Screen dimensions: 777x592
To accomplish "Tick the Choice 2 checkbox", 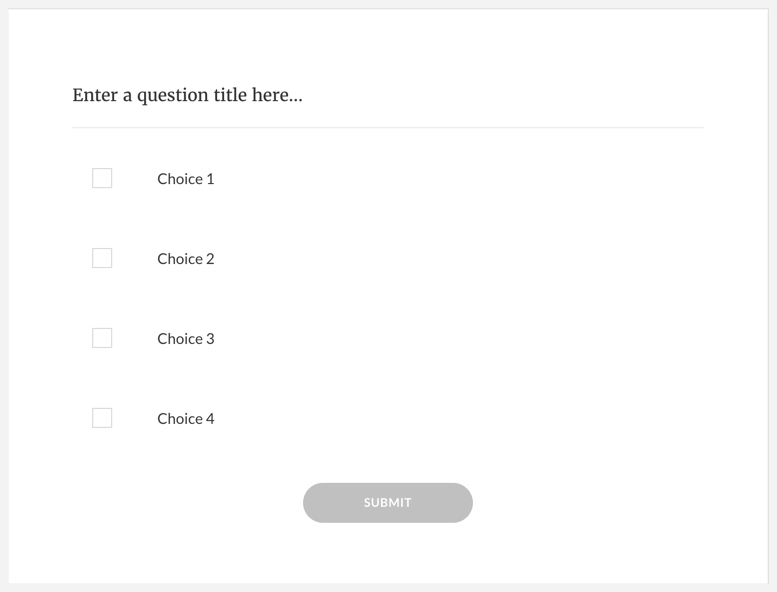I will 102,258.
